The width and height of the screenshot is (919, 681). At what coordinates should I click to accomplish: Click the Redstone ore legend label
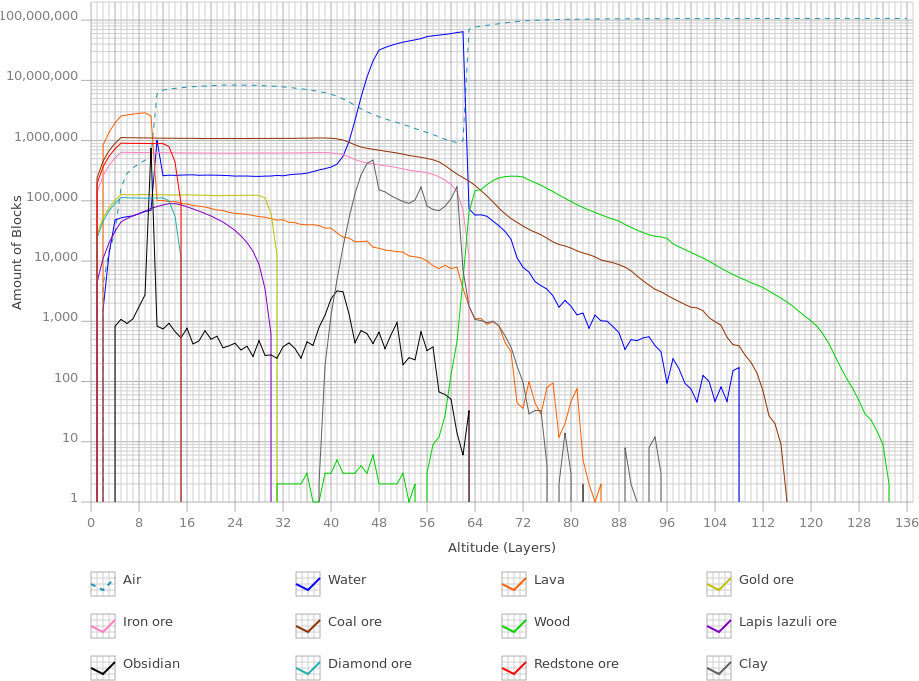click(x=576, y=664)
